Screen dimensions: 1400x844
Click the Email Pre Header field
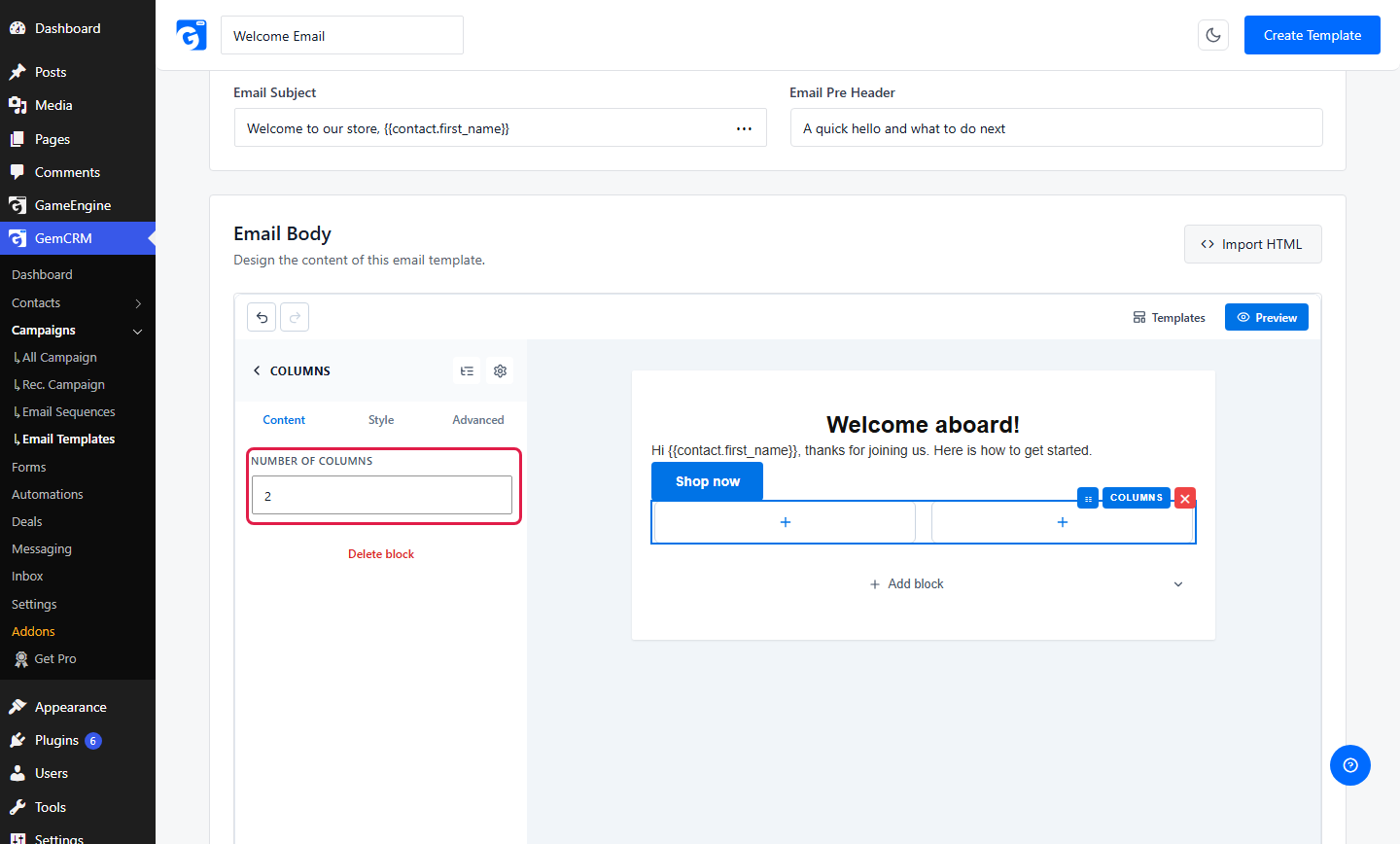(1056, 128)
